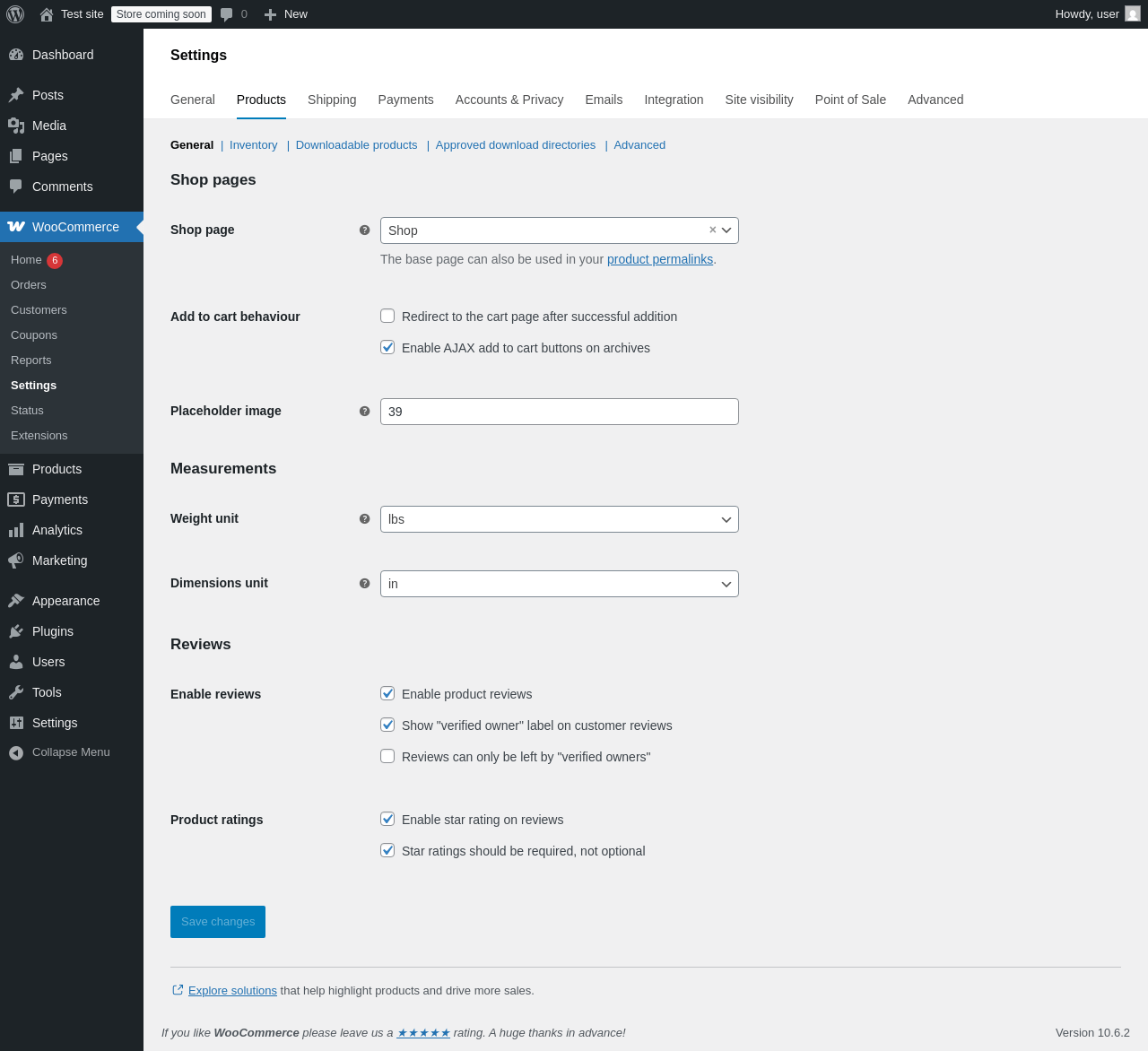Open the Shop page dropdown
Viewport: 1148px width, 1051px height.
pyautogui.click(x=560, y=230)
